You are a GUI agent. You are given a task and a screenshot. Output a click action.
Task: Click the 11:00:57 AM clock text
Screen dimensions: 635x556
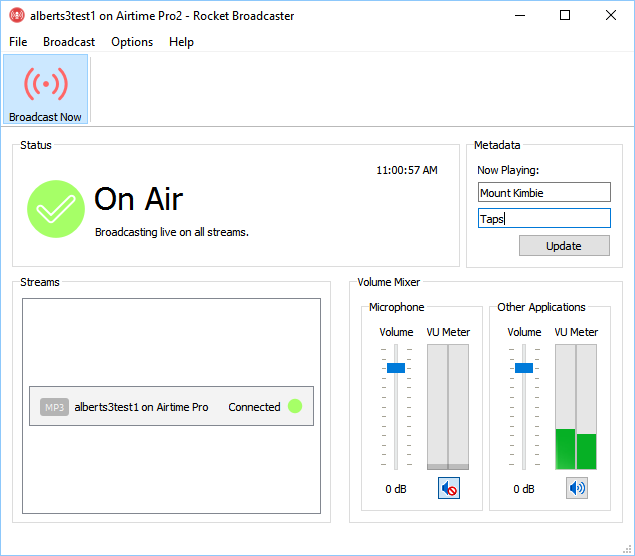(x=407, y=170)
